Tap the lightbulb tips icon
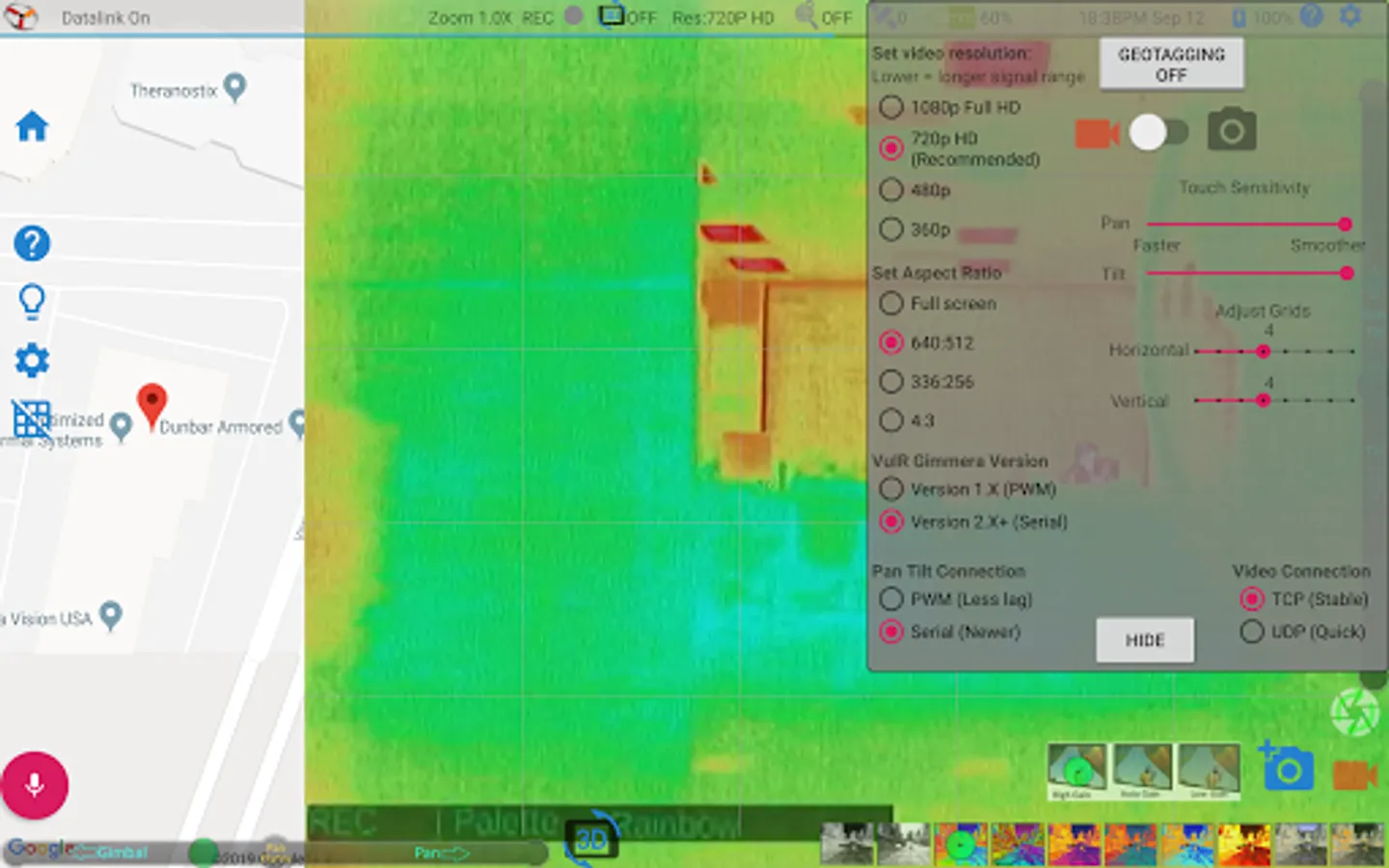Image resolution: width=1389 pixels, height=868 pixels. (x=32, y=302)
